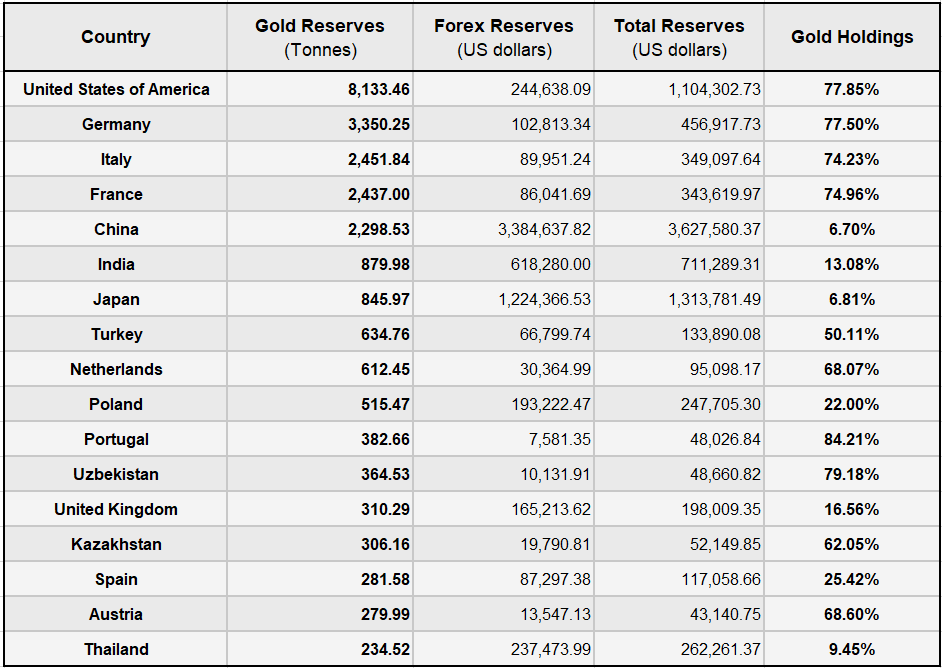Screen dimensions: 942x668
Task: Click Kazakhstan's gold reserves value 306.16
Action: point(385,544)
